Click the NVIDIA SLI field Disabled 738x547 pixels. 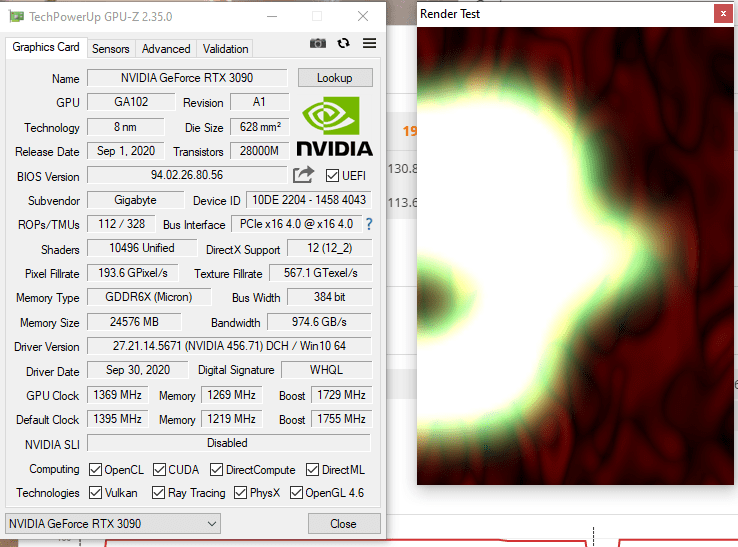(229, 443)
